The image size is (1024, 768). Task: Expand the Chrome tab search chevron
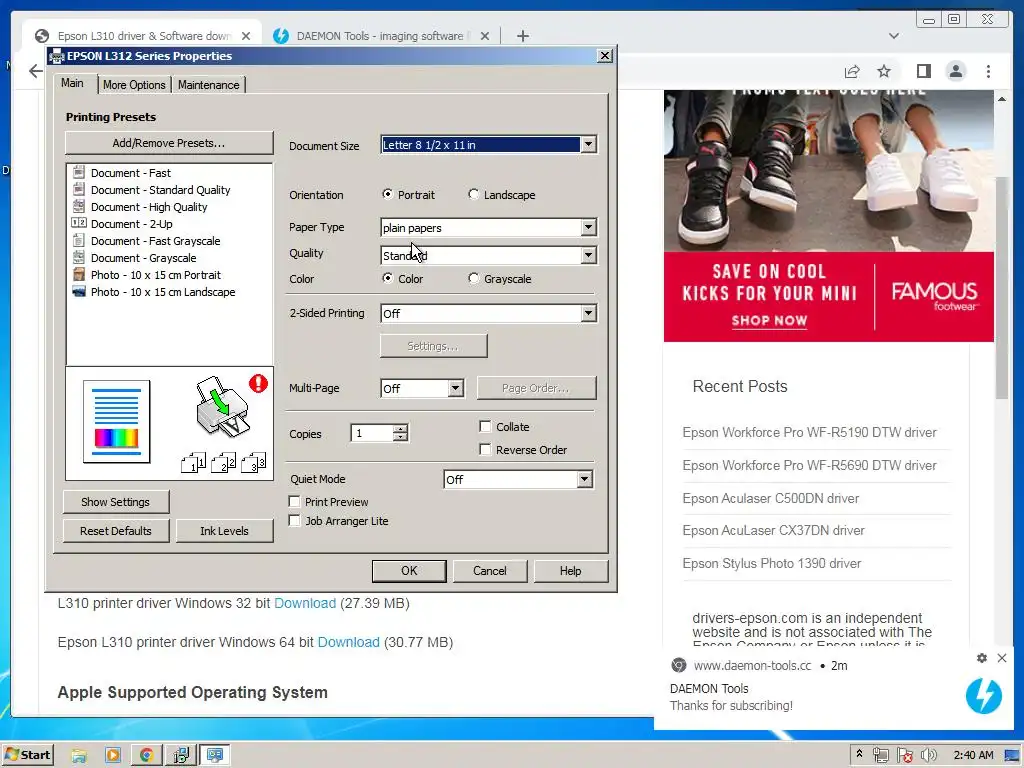pyautogui.click(x=894, y=36)
